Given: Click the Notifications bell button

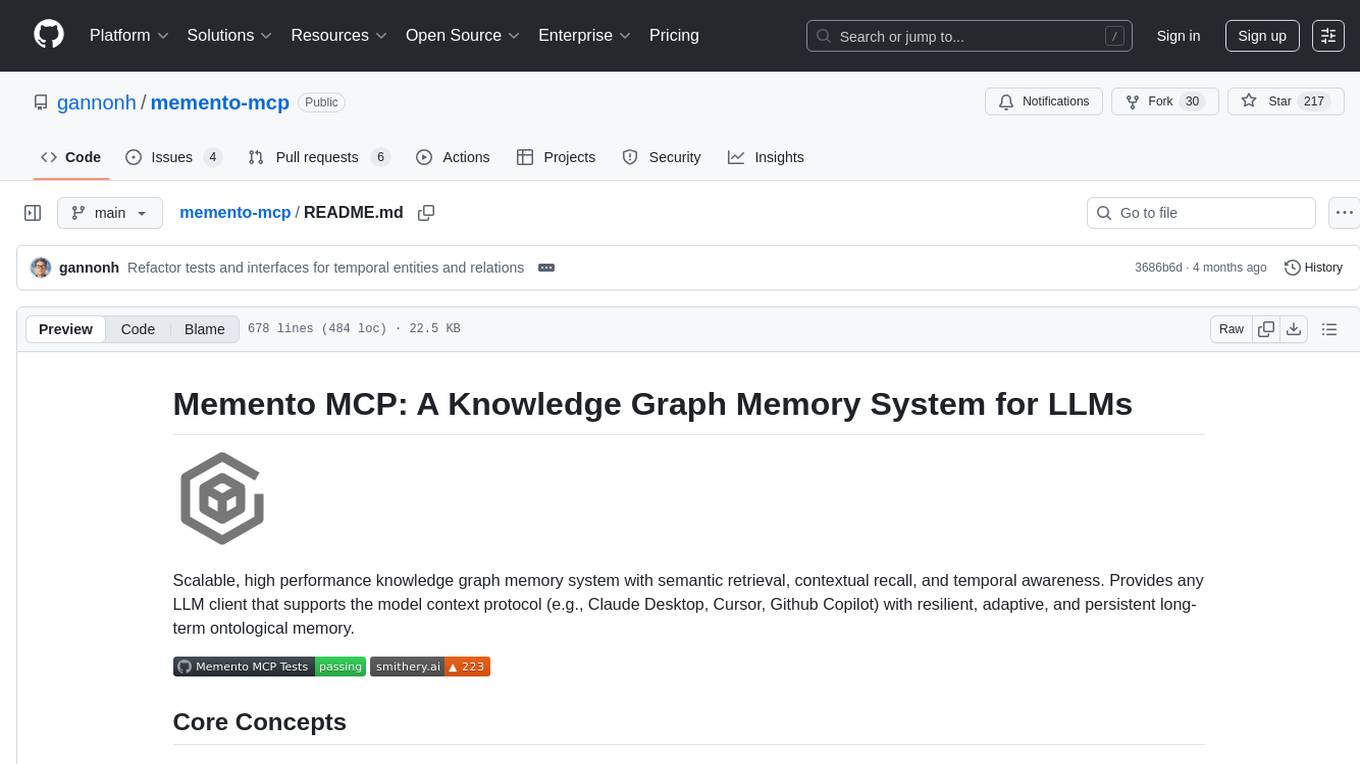Looking at the screenshot, I should pyautogui.click(x=1044, y=101).
